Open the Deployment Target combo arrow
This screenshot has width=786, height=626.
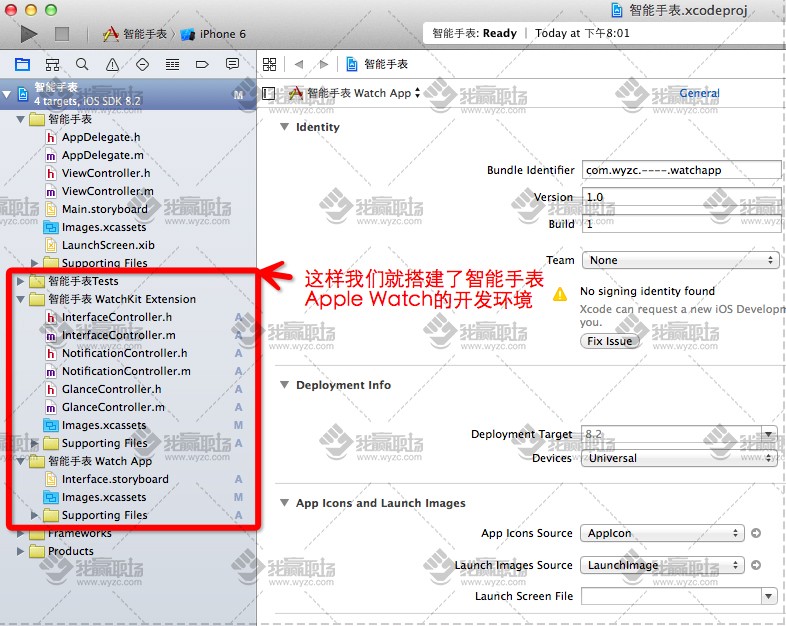(768, 434)
